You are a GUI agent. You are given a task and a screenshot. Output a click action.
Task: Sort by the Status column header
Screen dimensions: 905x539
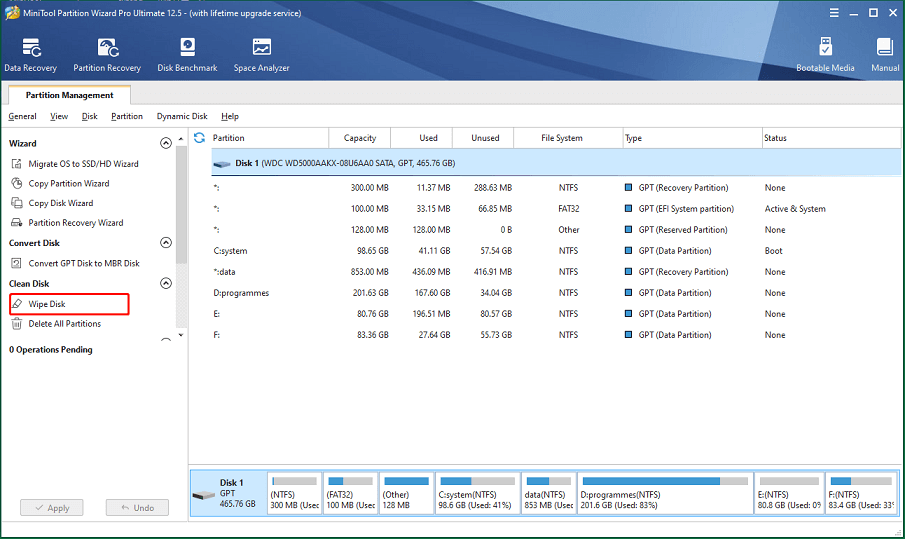tap(832, 138)
